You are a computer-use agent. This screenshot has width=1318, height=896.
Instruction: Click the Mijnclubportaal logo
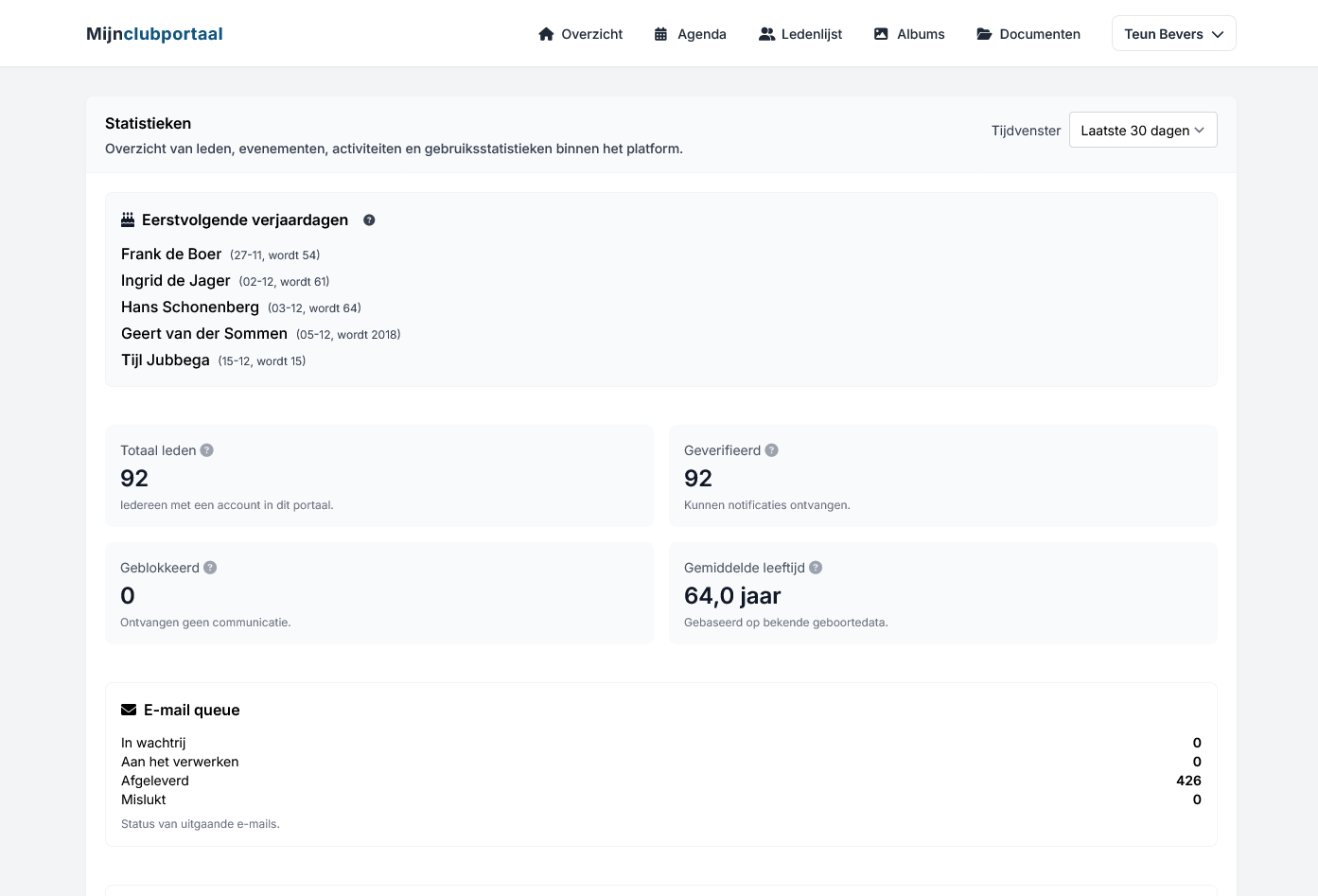[154, 33]
